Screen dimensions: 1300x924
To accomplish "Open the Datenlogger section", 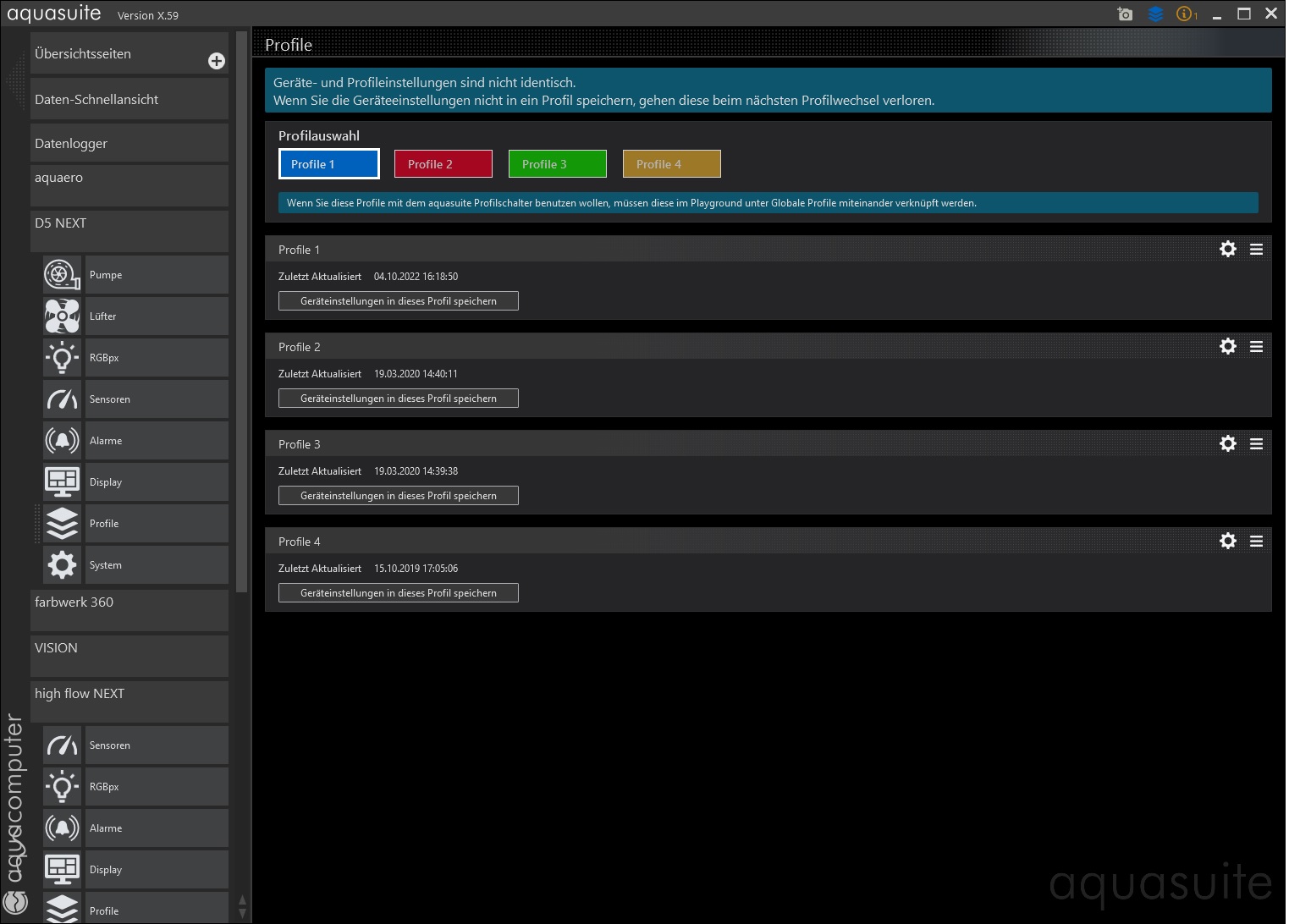I will (129, 143).
